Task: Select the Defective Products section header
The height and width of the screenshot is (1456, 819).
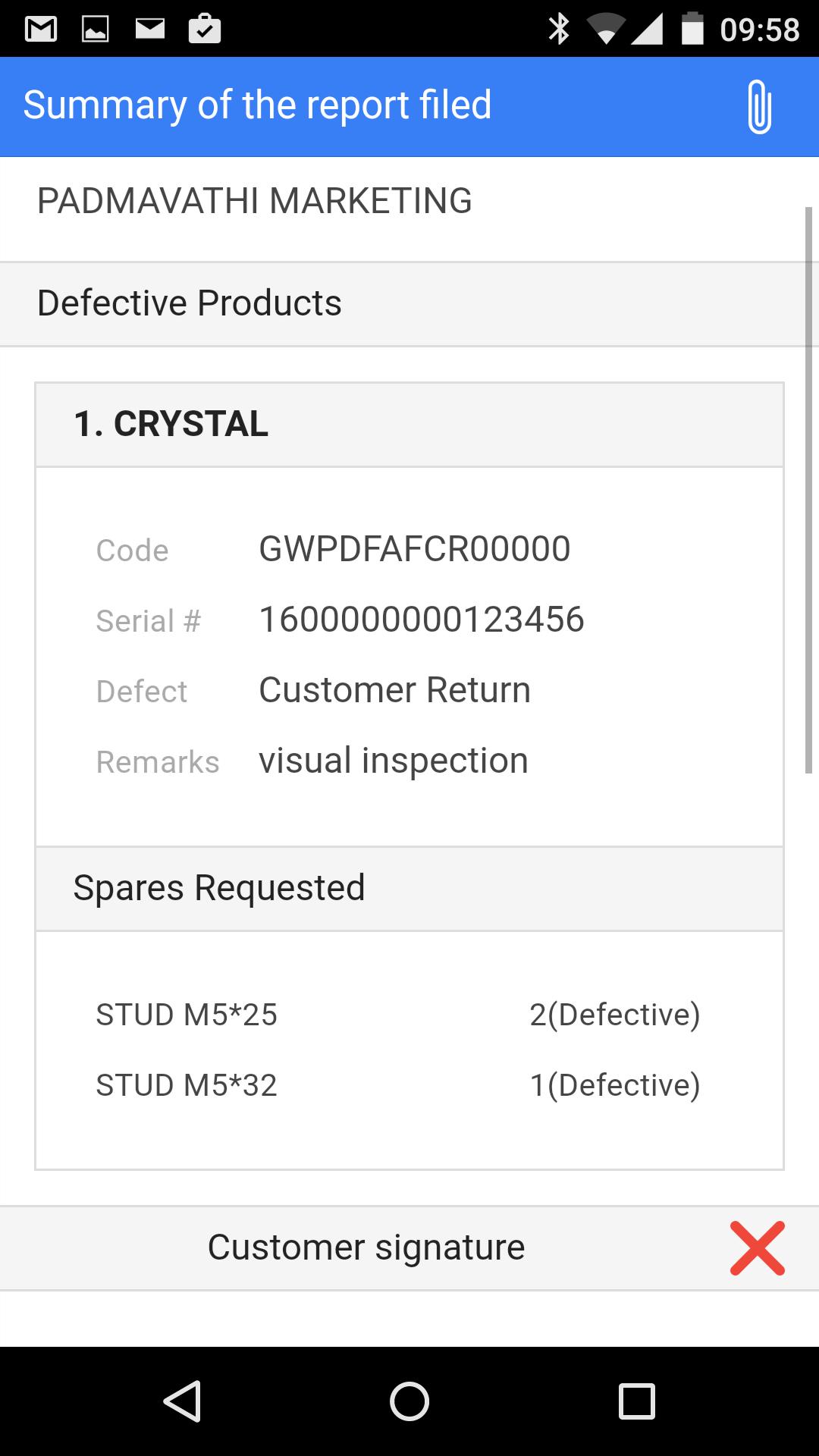Action: [x=409, y=304]
